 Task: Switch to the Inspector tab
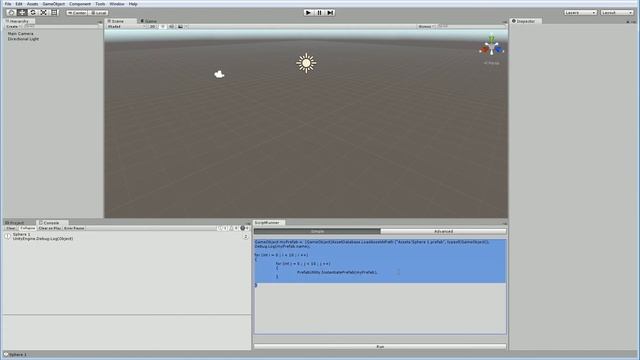(526, 21)
